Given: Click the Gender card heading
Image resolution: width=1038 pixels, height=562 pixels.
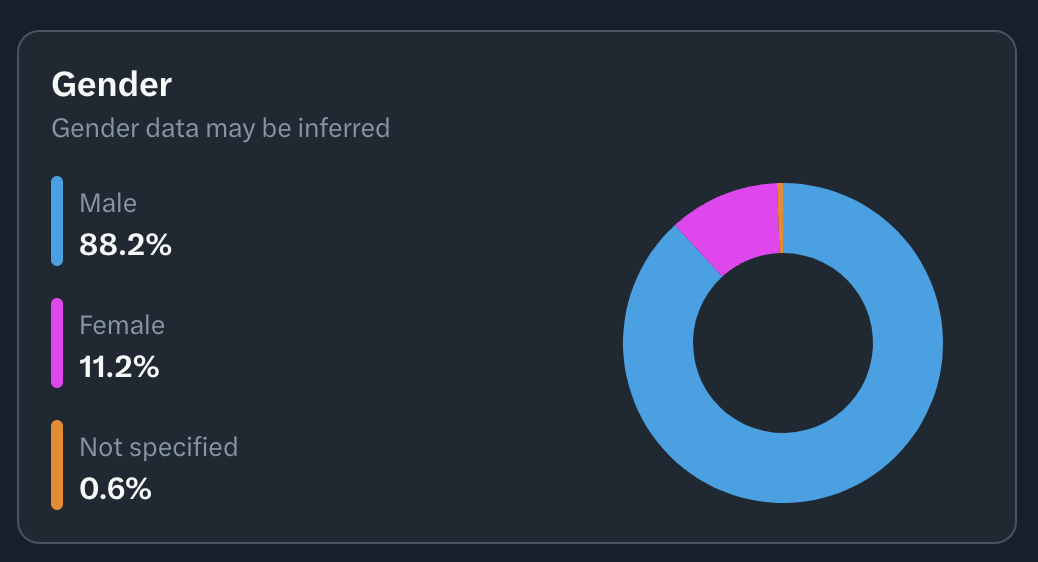Looking at the screenshot, I should tap(112, 85).
